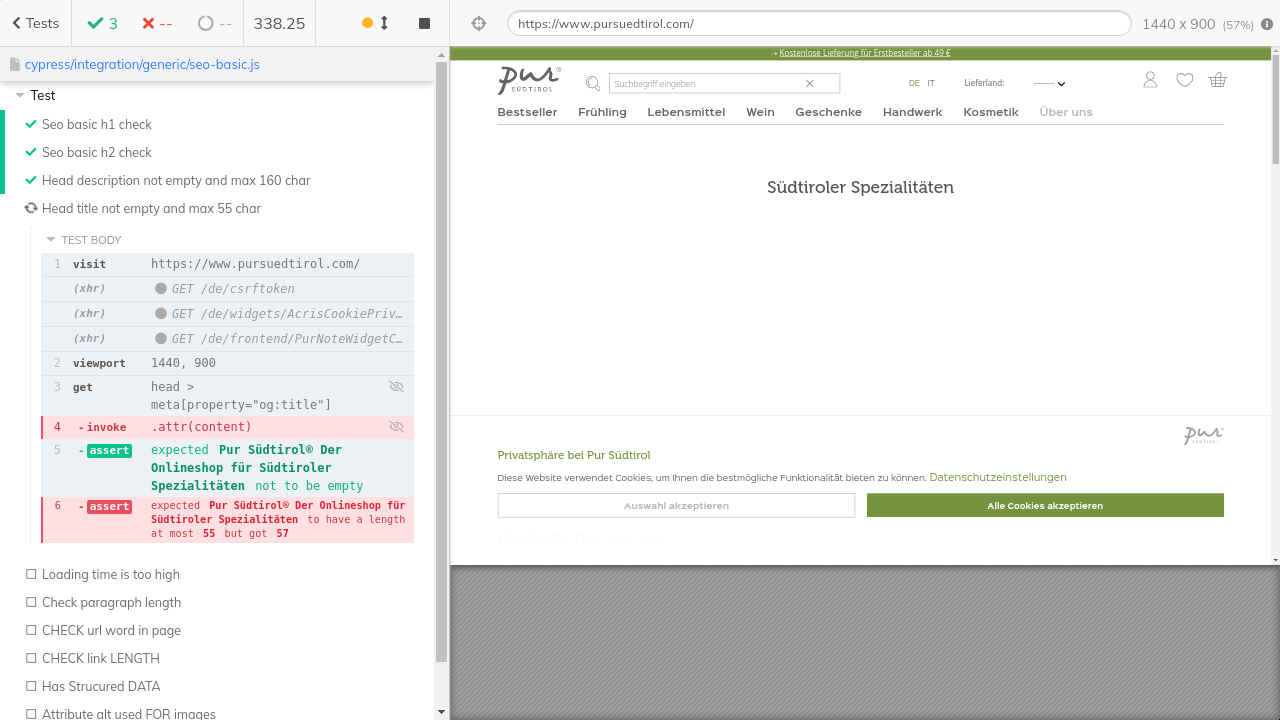Open the Lieferland country dropdown
This screenshot has height=720, width=1280.
1049,84
